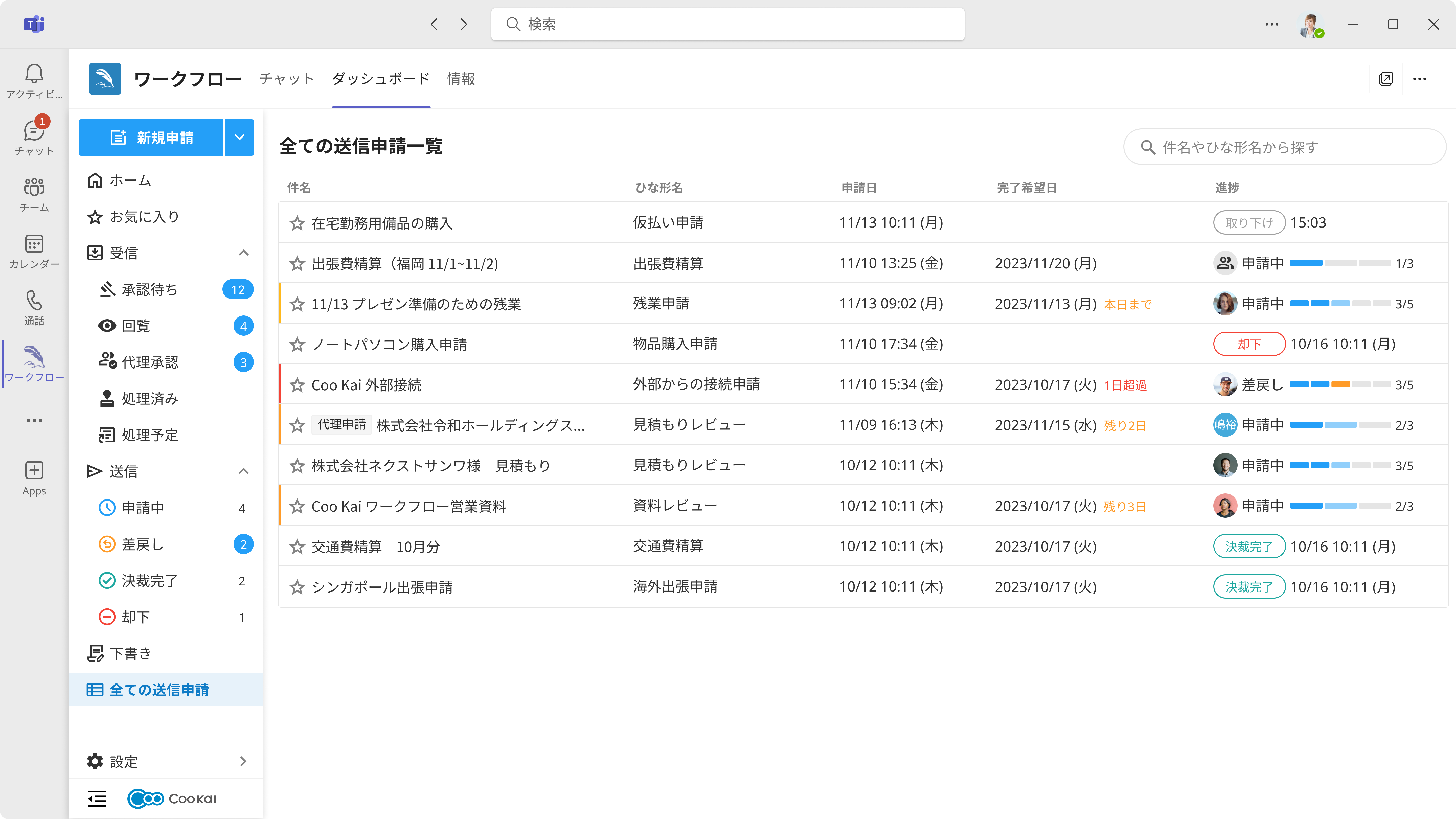Screen dimensions: 1456x819
Task: Open the 回覧 eye icon item
Action: click(136, 326)
